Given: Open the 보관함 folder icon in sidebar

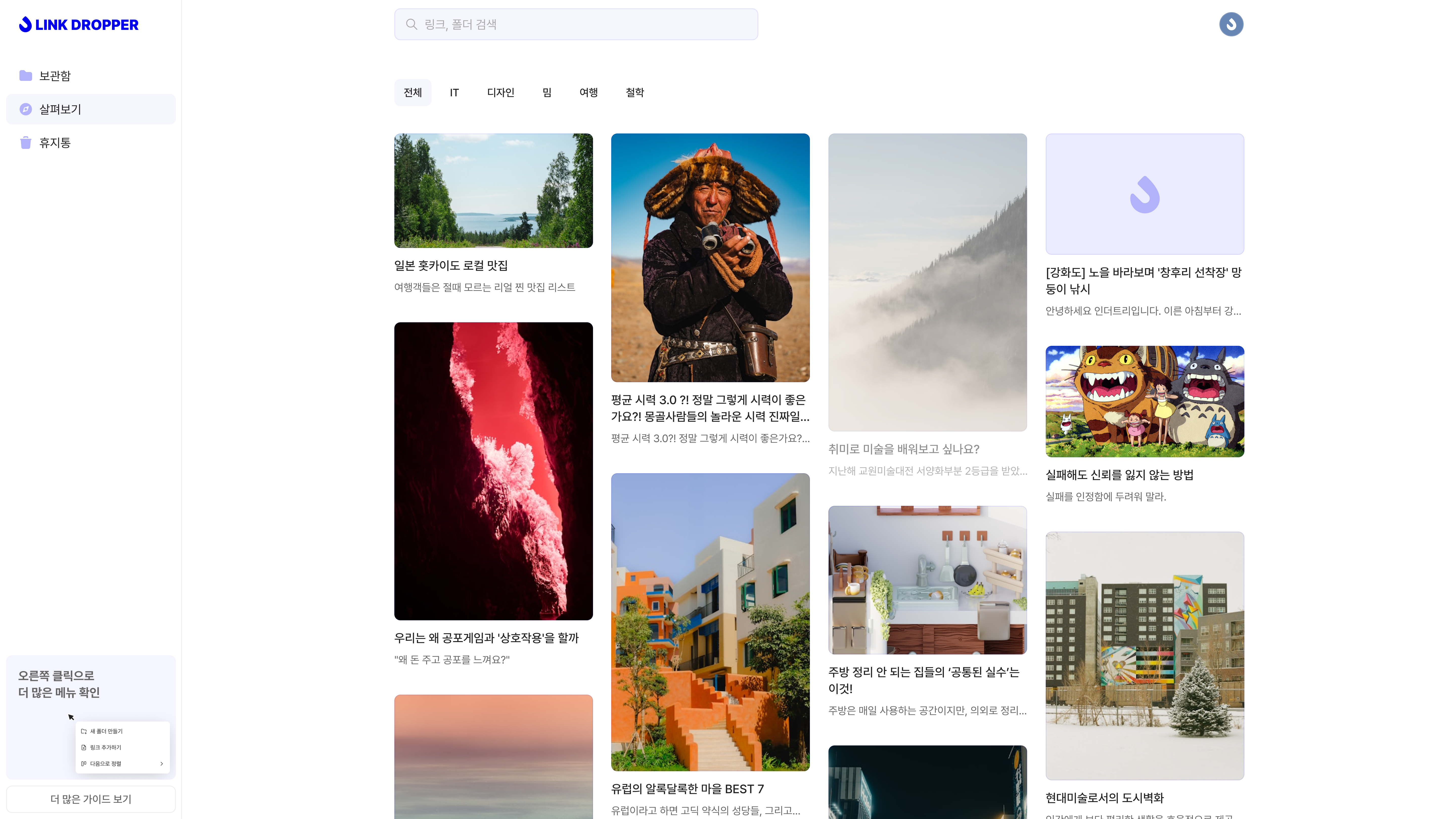Looking at the screenshot, I should point(26,76).
